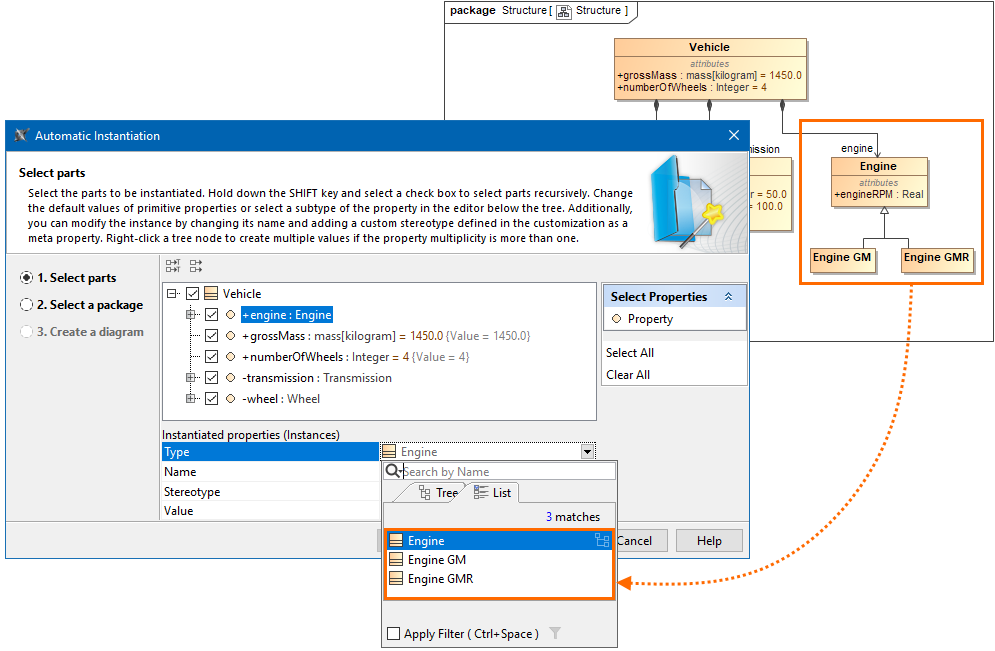Click the class icon in the Type field
This screenshot has width=995, height=651.
coord(389,451)
